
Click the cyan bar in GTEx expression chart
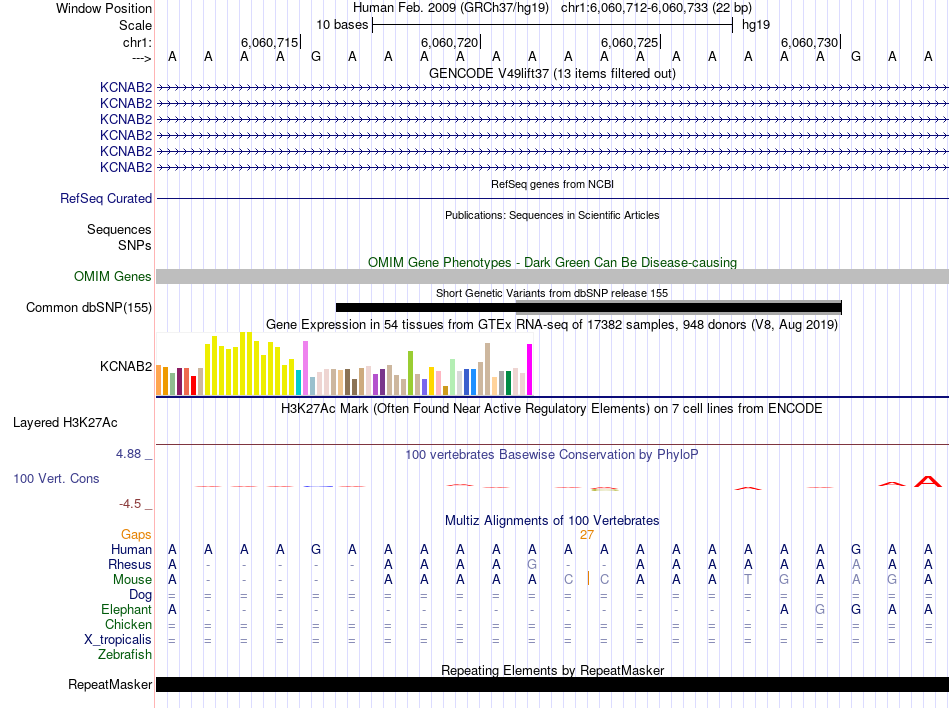298,382
